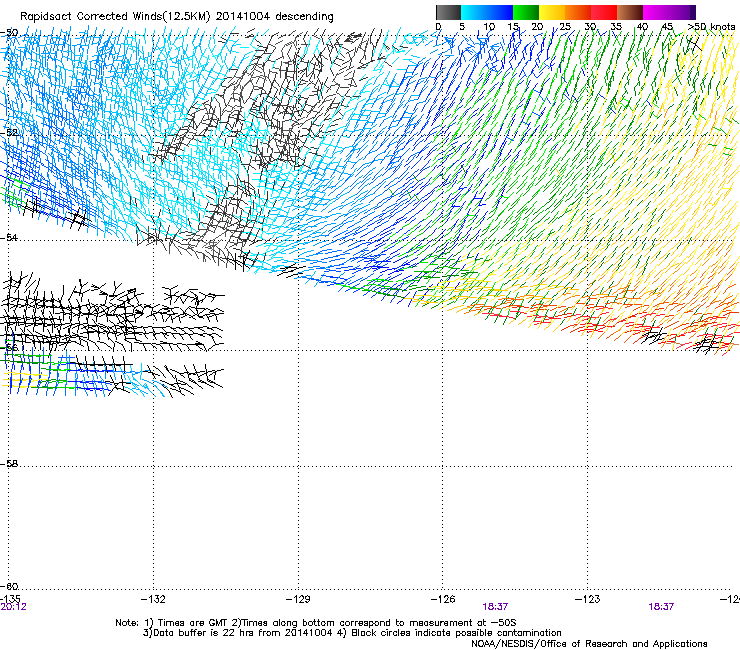Click the '-50' latitude axis label
Viewport: 740px width, 650px height.
(9, 33)
